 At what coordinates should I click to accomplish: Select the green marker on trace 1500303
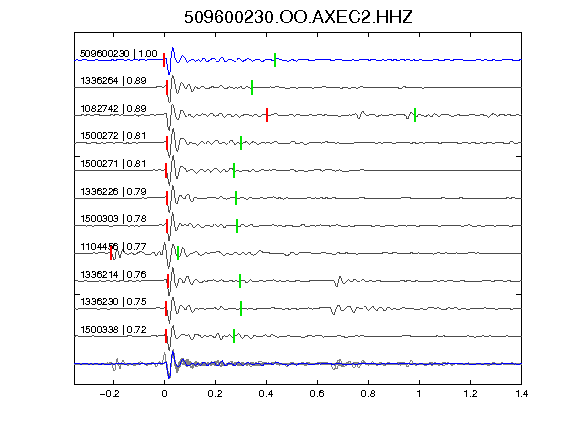tap(237, 226)
